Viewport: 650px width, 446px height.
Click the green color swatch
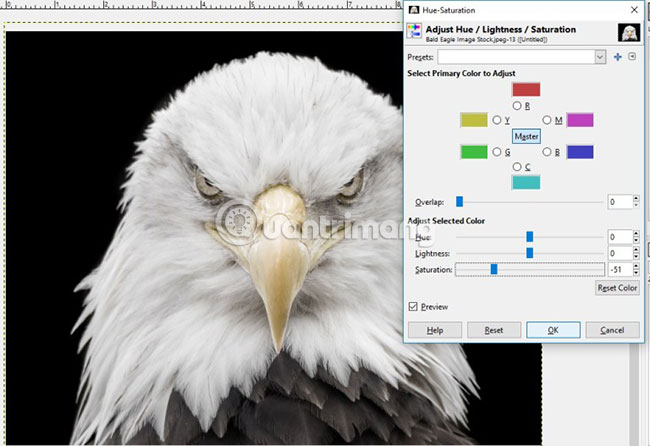[x=474, y=152]
